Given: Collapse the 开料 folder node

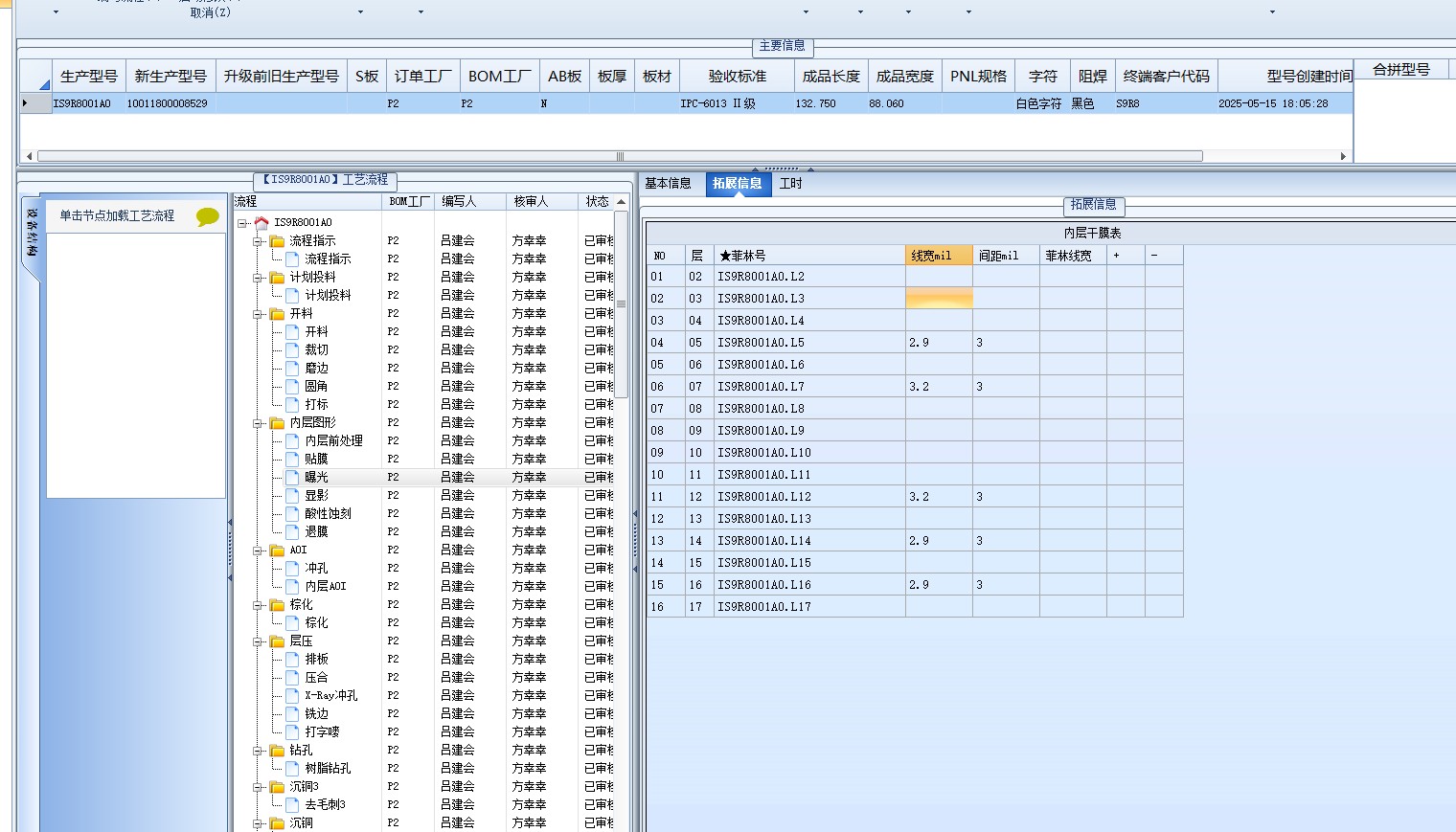Looking at the screenshot, I should 258,314.
